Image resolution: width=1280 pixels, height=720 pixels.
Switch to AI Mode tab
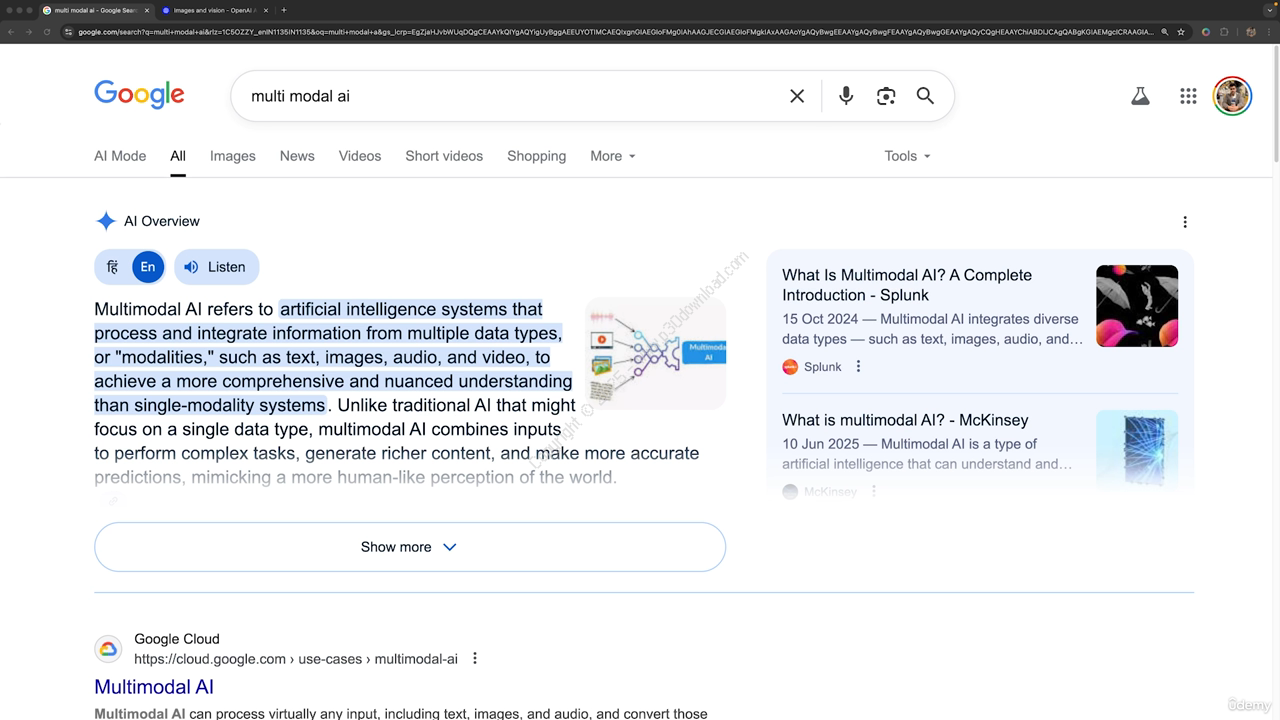[120, 156]
